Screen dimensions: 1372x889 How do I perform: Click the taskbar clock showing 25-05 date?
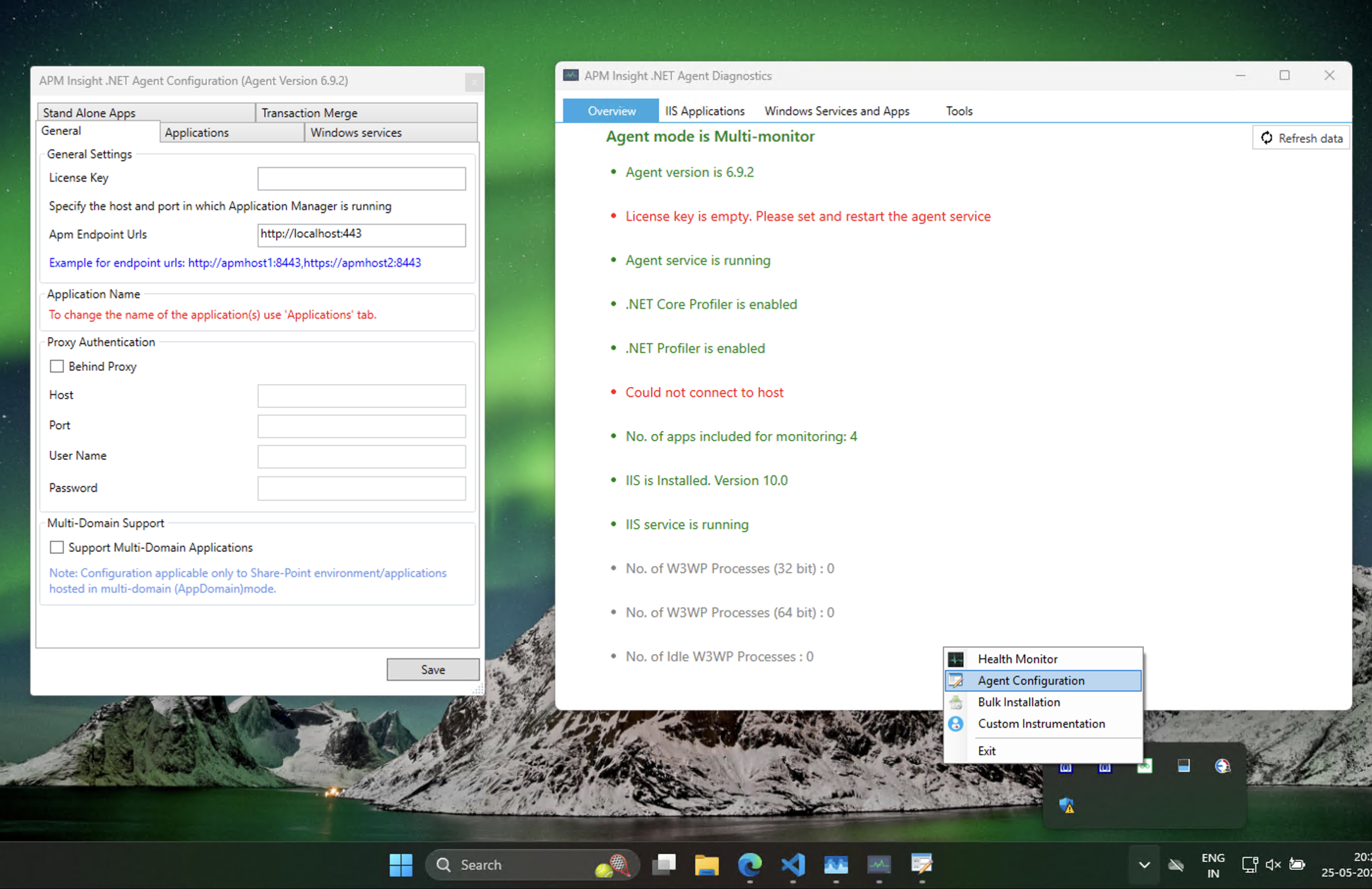coord(1346,865)
